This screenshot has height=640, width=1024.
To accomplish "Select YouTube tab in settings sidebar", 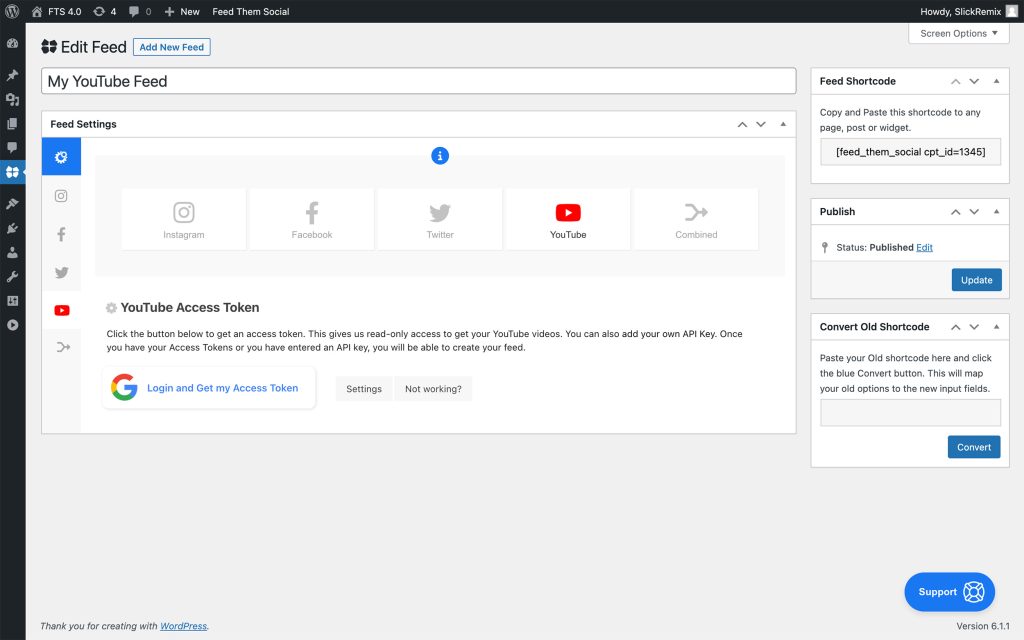I will (61, 310).
